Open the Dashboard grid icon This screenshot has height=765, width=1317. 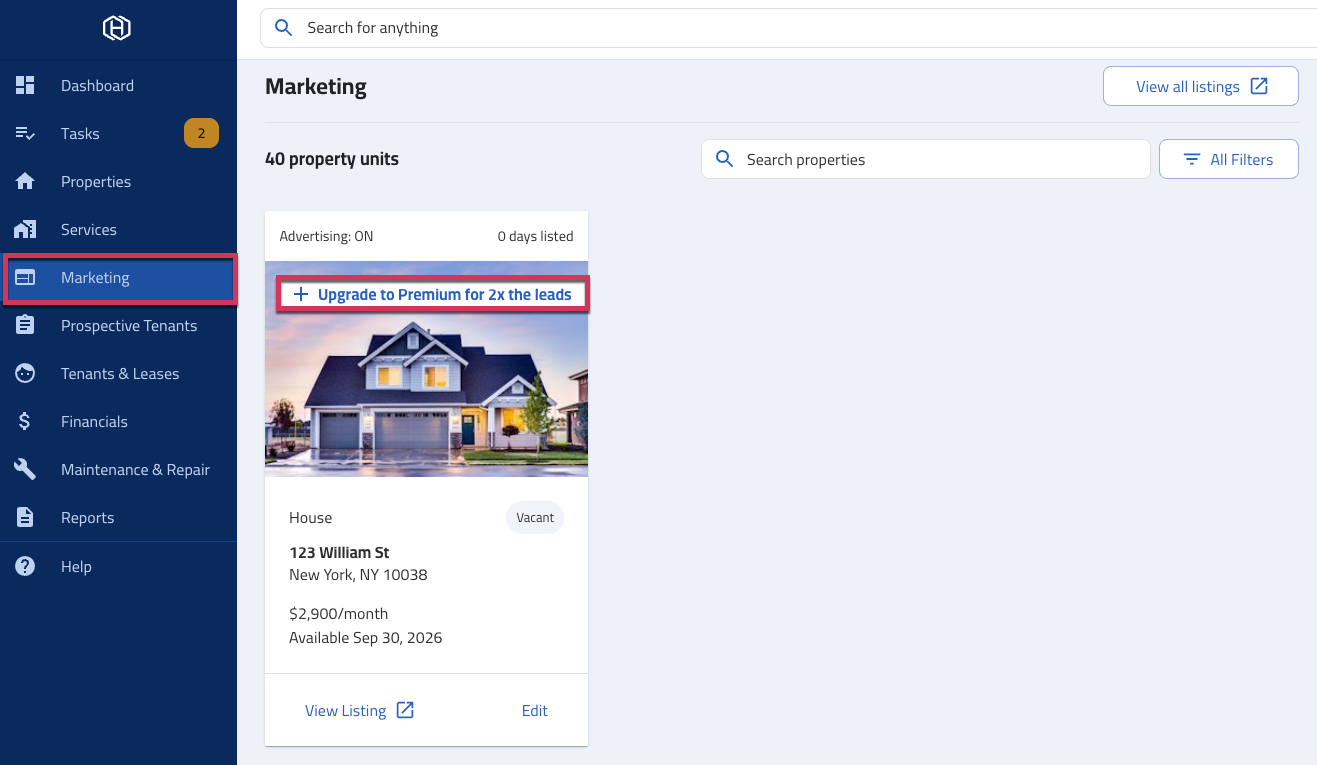(25, 85)
